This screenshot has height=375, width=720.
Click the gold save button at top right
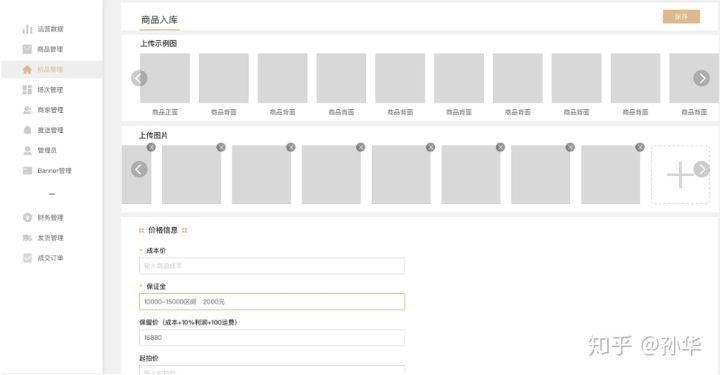coord(681,17)
